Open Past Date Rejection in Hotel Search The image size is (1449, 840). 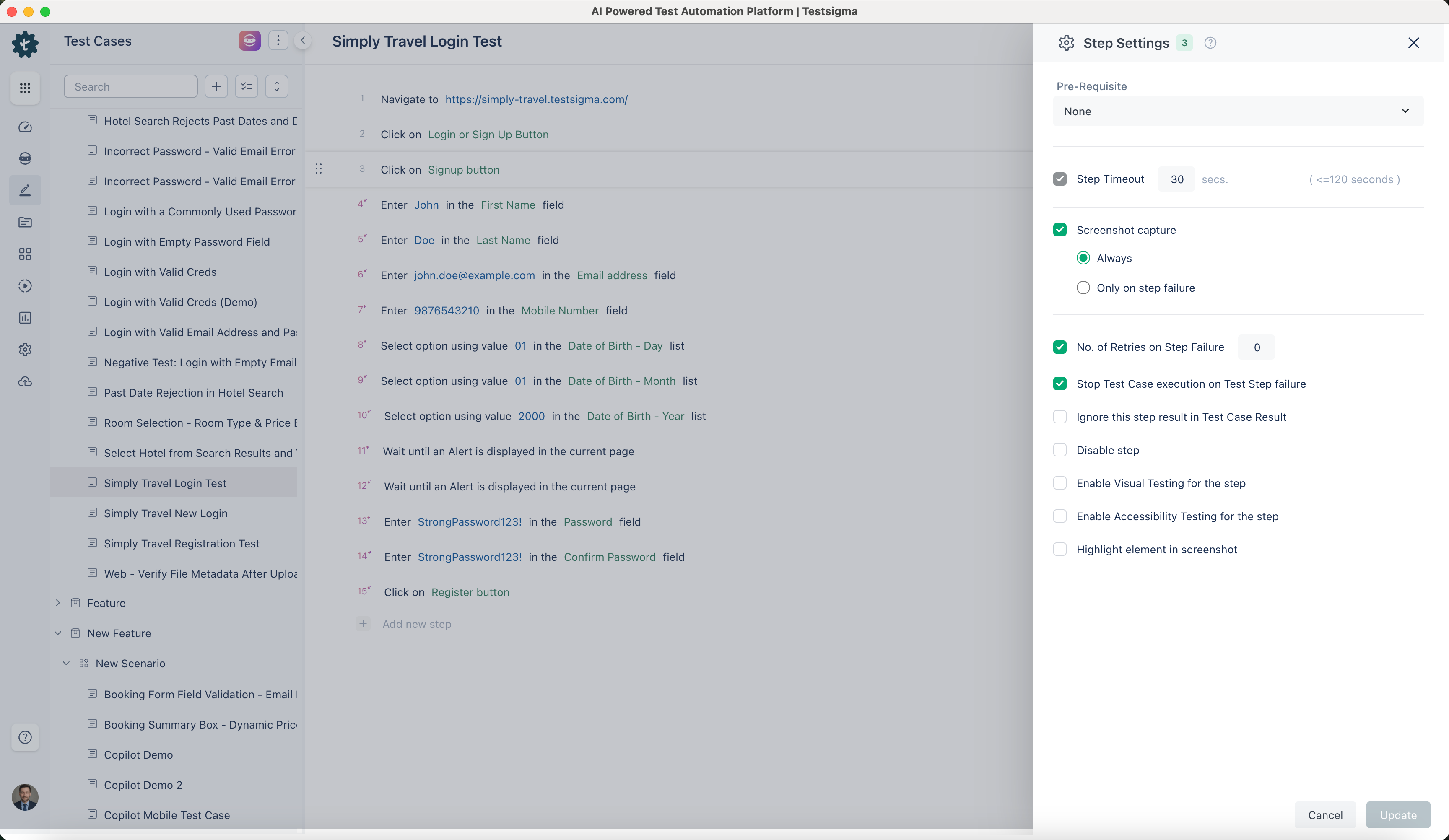[194, 393]
